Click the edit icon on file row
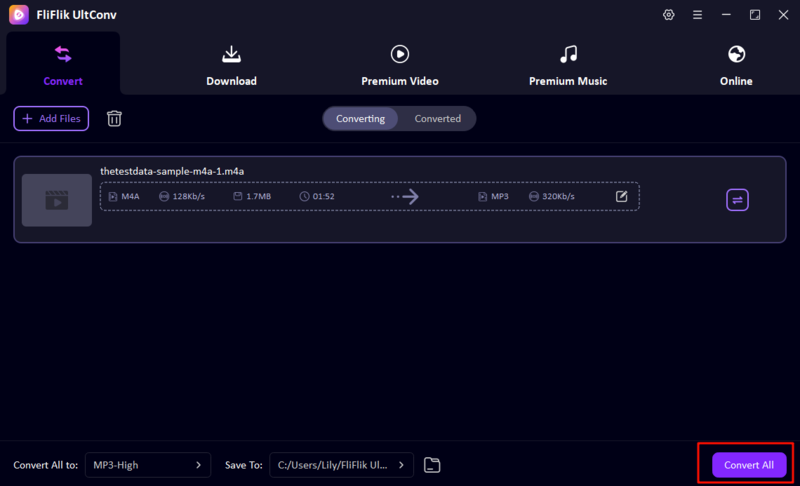This screenshot has width=800, height=486. coord(621,197)
